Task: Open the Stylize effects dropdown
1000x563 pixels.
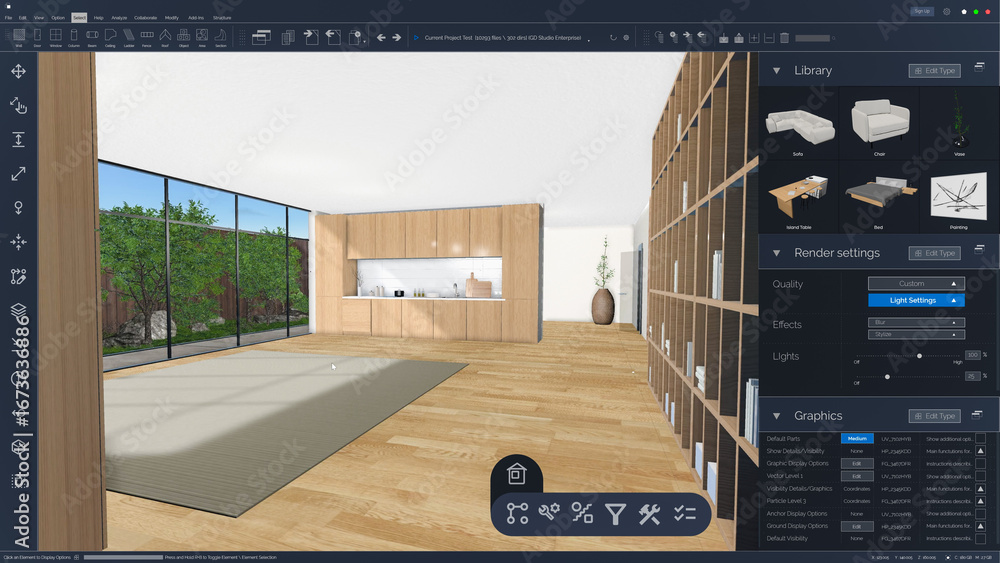Action: click(x=916, y=334)
